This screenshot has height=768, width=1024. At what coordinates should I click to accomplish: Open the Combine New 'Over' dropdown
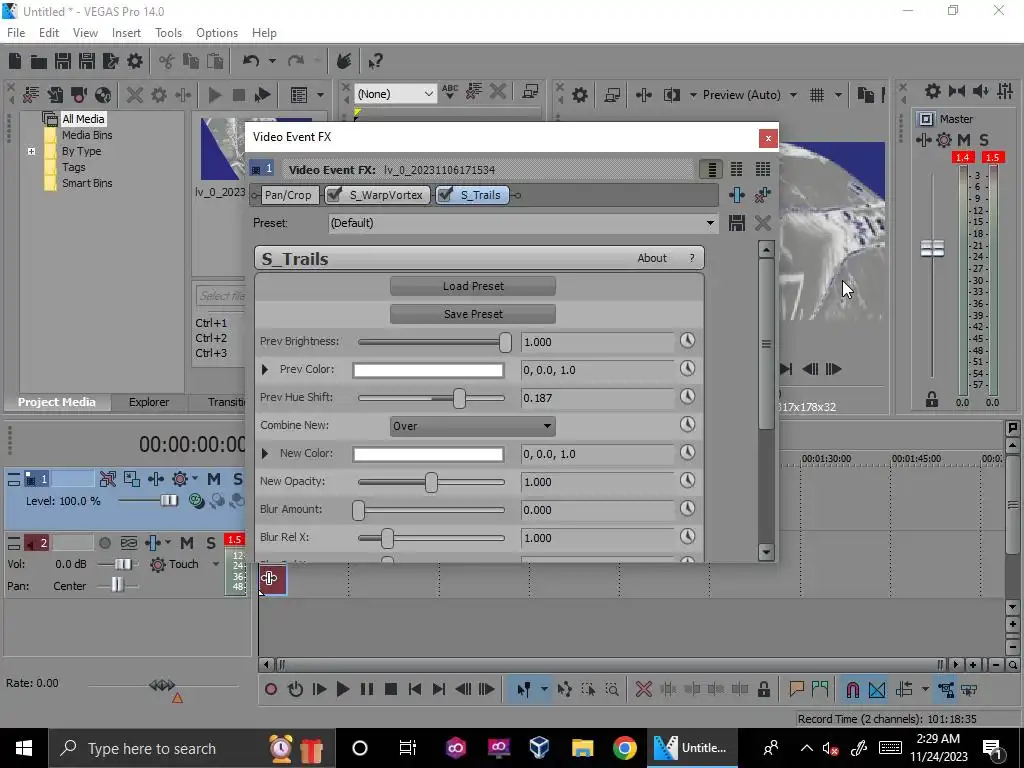click(x=472, y=426)
